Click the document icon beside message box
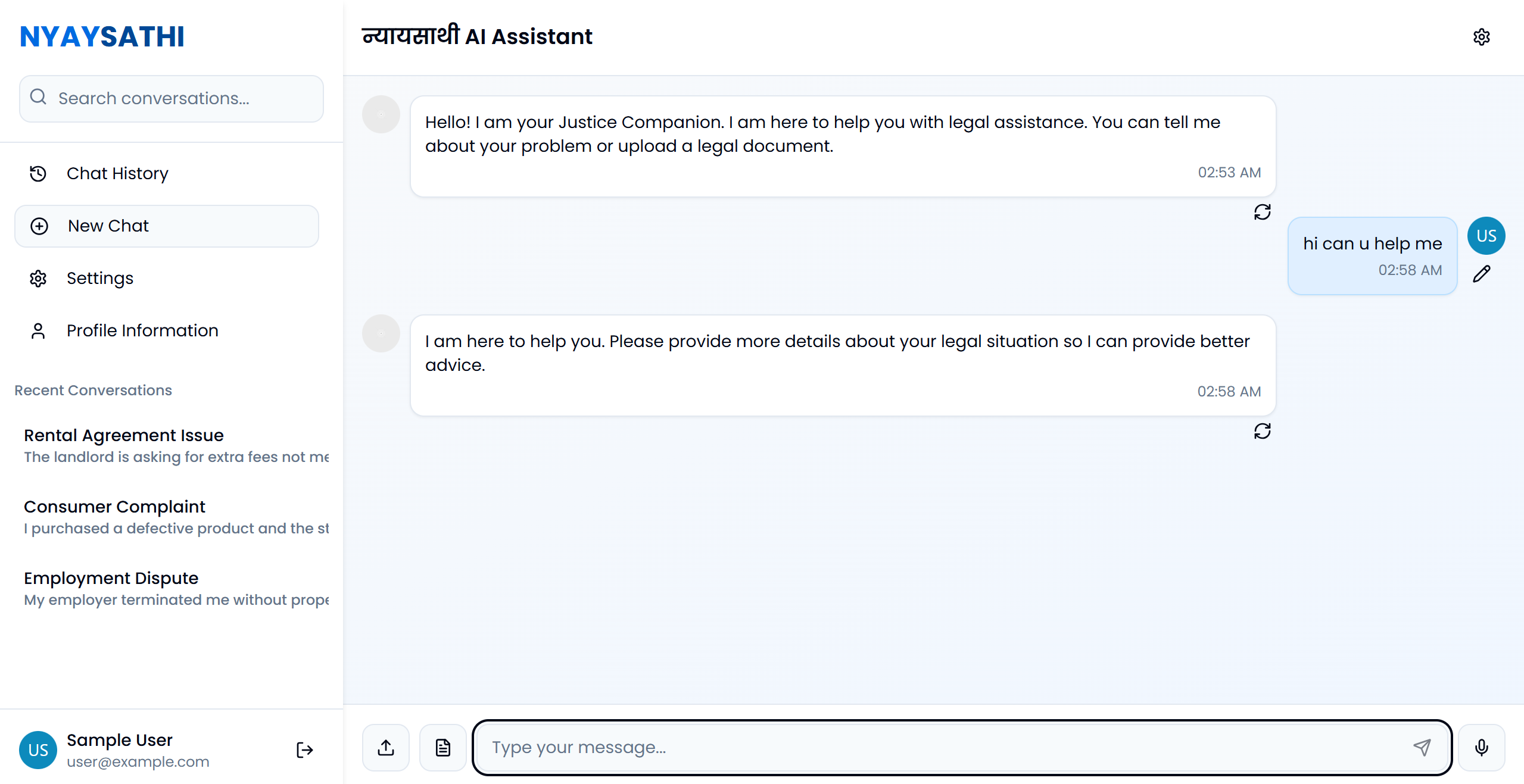The height and width of the screenshot is (784, 1524). (443, 748)
